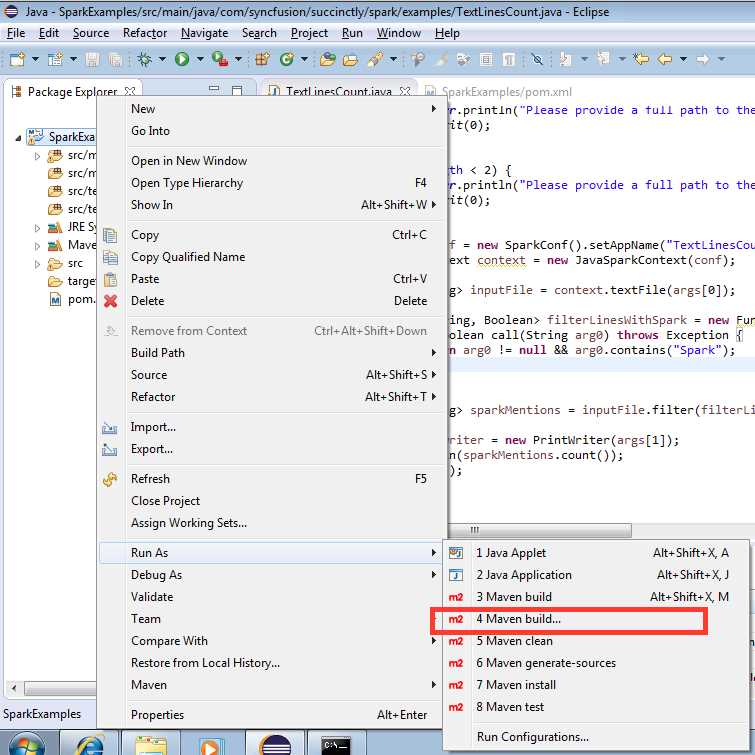Choose '2 Java Application' run option
The width and height of the screenshot is (755, 755).
click(596, 575)
